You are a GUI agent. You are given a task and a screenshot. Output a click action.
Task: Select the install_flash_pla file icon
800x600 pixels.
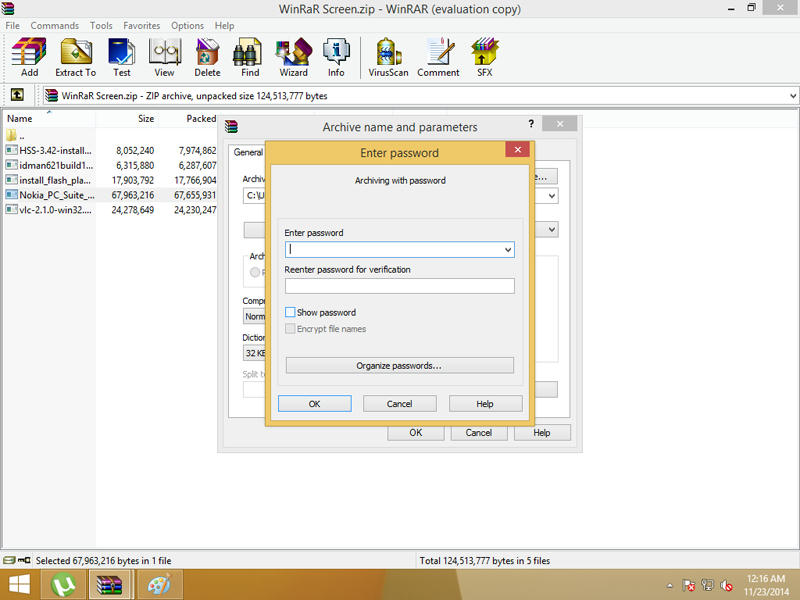(11, 180)
